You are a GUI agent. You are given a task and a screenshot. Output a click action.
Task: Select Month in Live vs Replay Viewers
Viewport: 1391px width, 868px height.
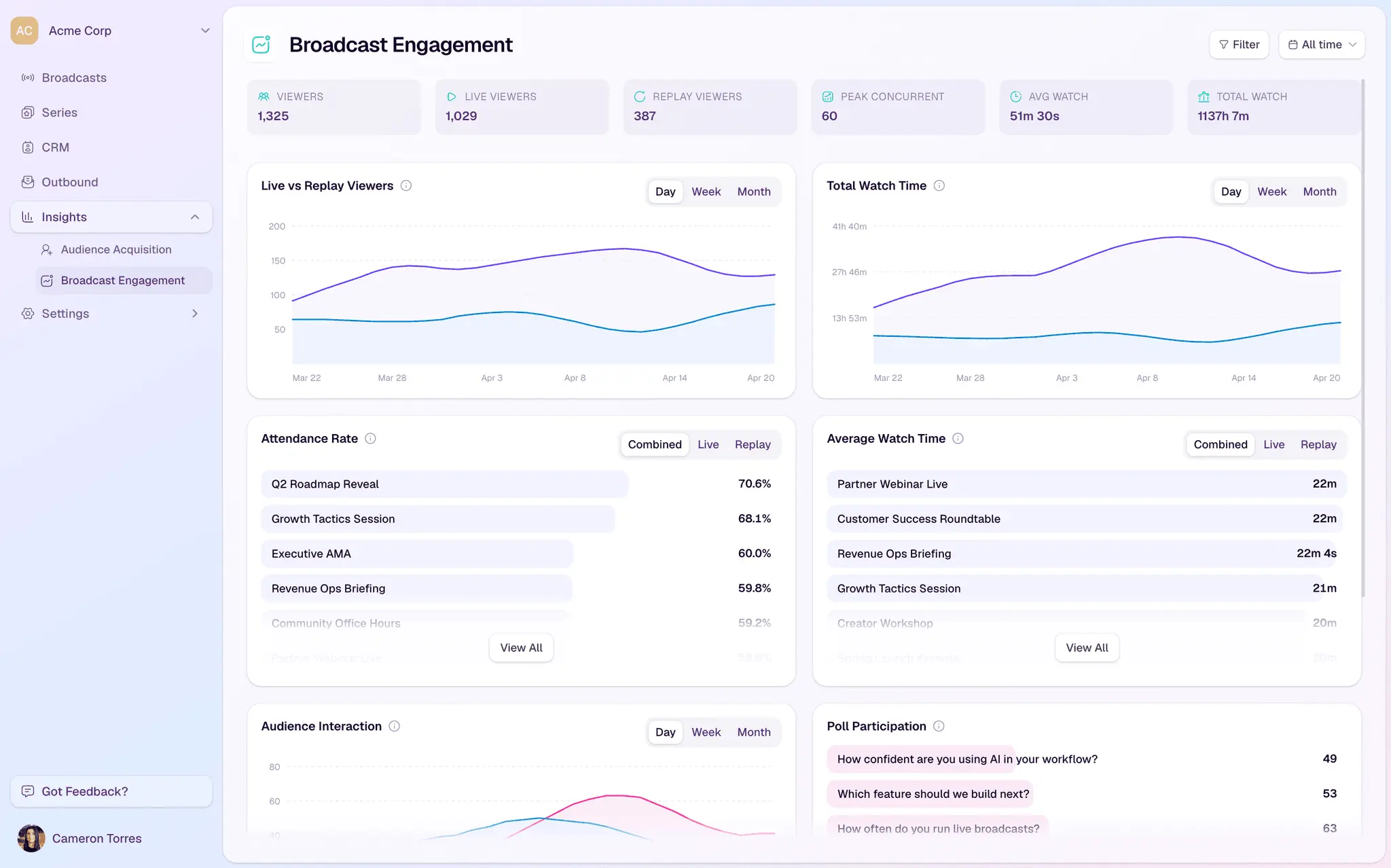754,192
